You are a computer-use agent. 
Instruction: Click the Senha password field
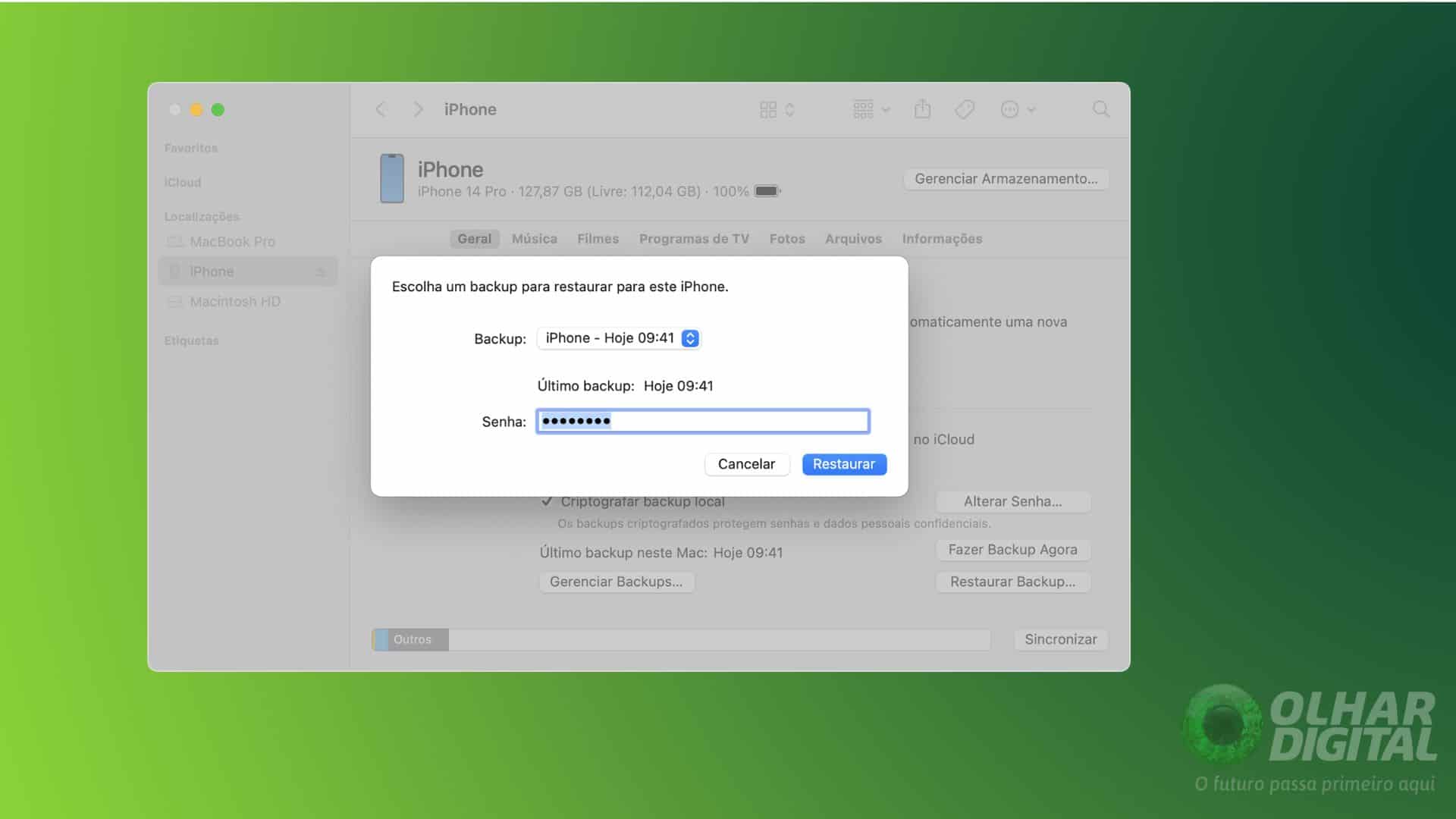pyautogui.click(x=703, y=421)
